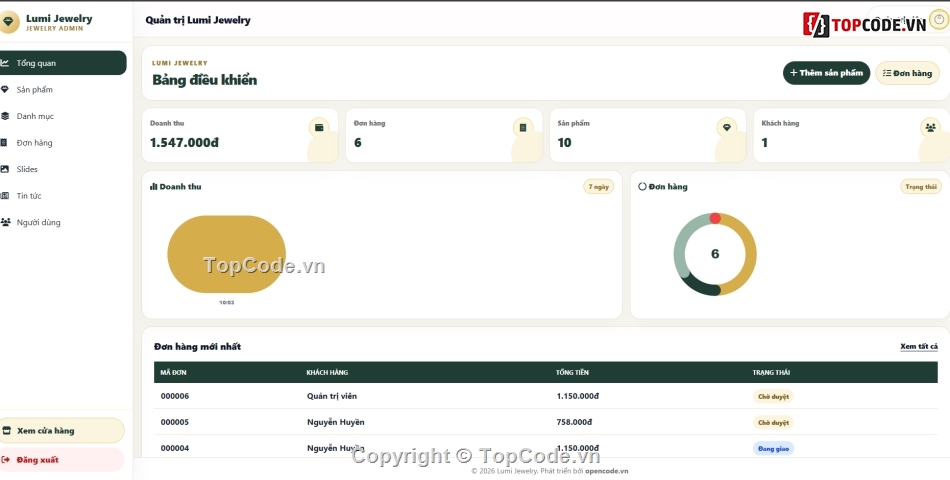Viewport: 950px width, 480px height.
Task: Open Người dùng in the sidebar
Action: 62,222
